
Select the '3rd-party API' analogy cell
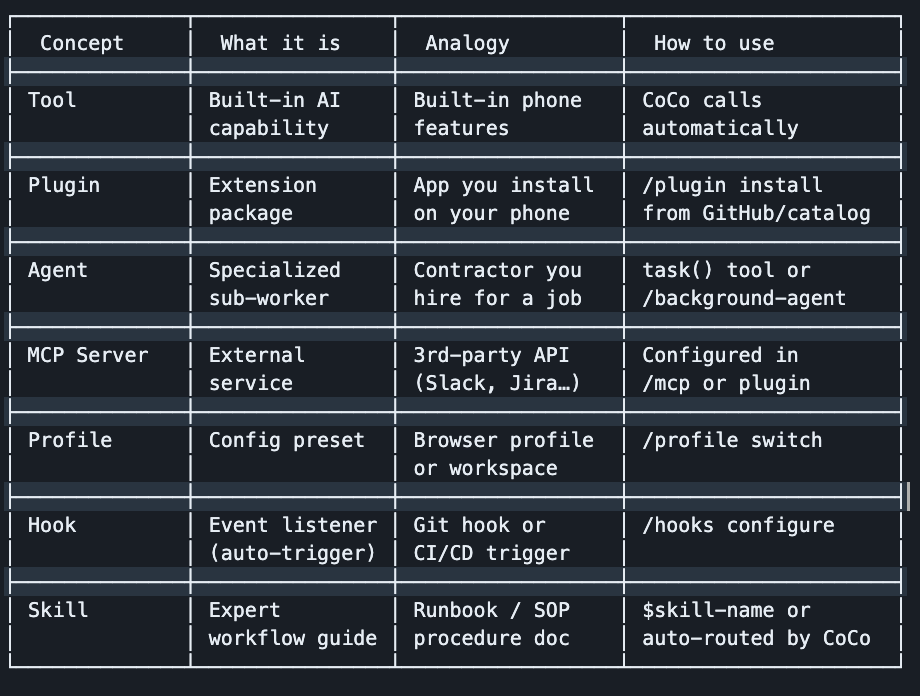497,369
